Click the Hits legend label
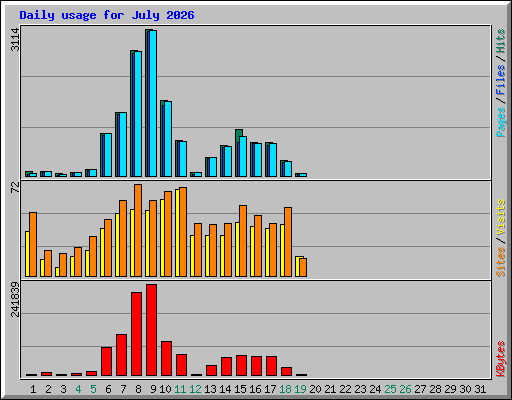The image size is (512, 400). click(501, 41)
